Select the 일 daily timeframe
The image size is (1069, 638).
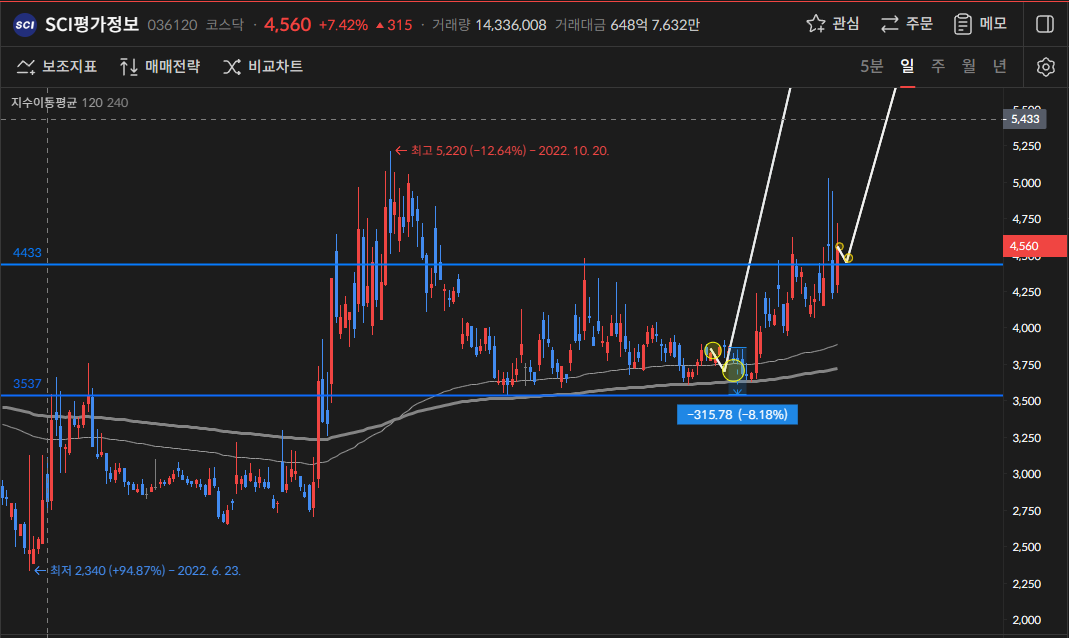point(907,66)
